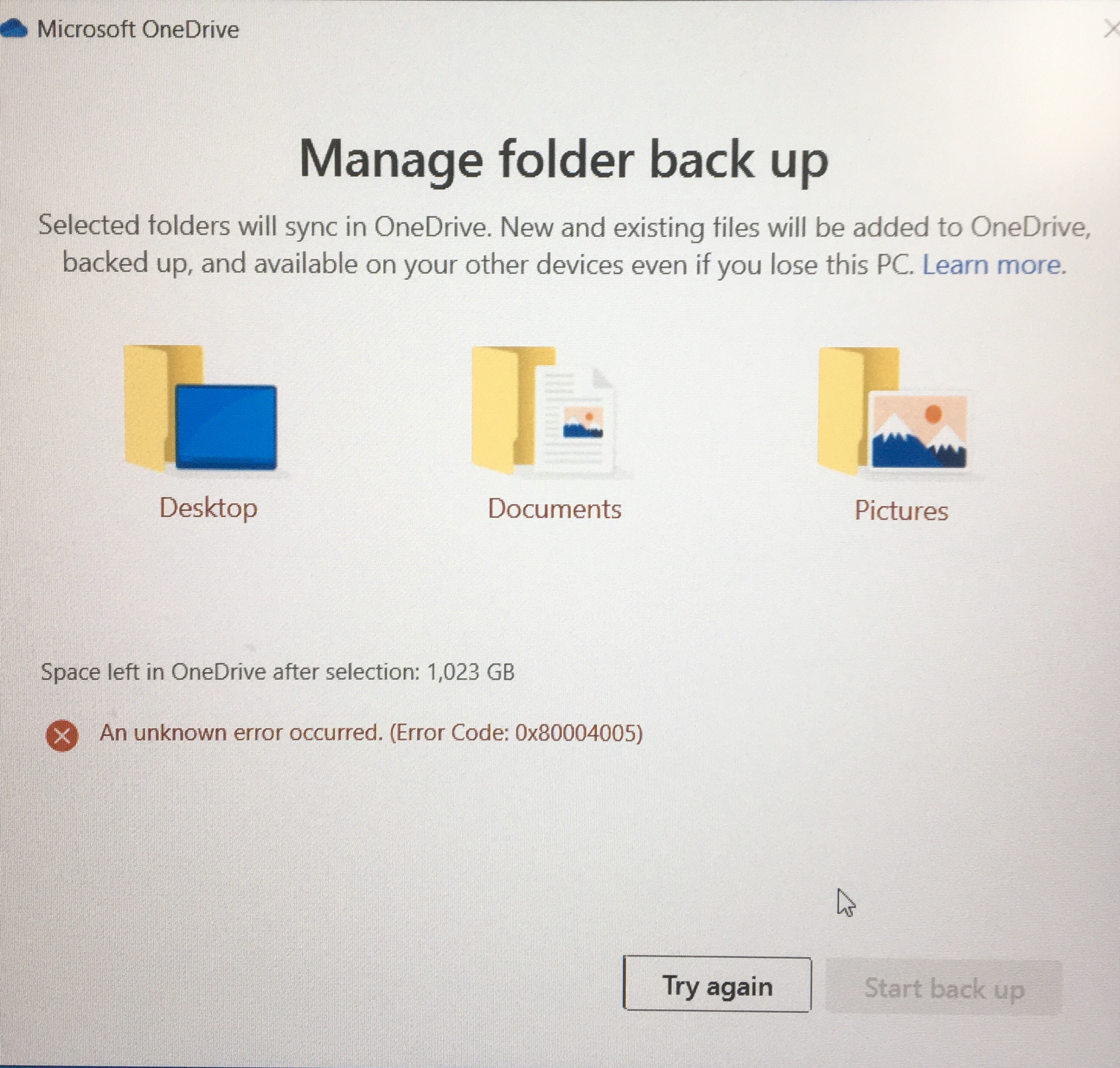Retry with the Try again button

(x=717, y=984)
